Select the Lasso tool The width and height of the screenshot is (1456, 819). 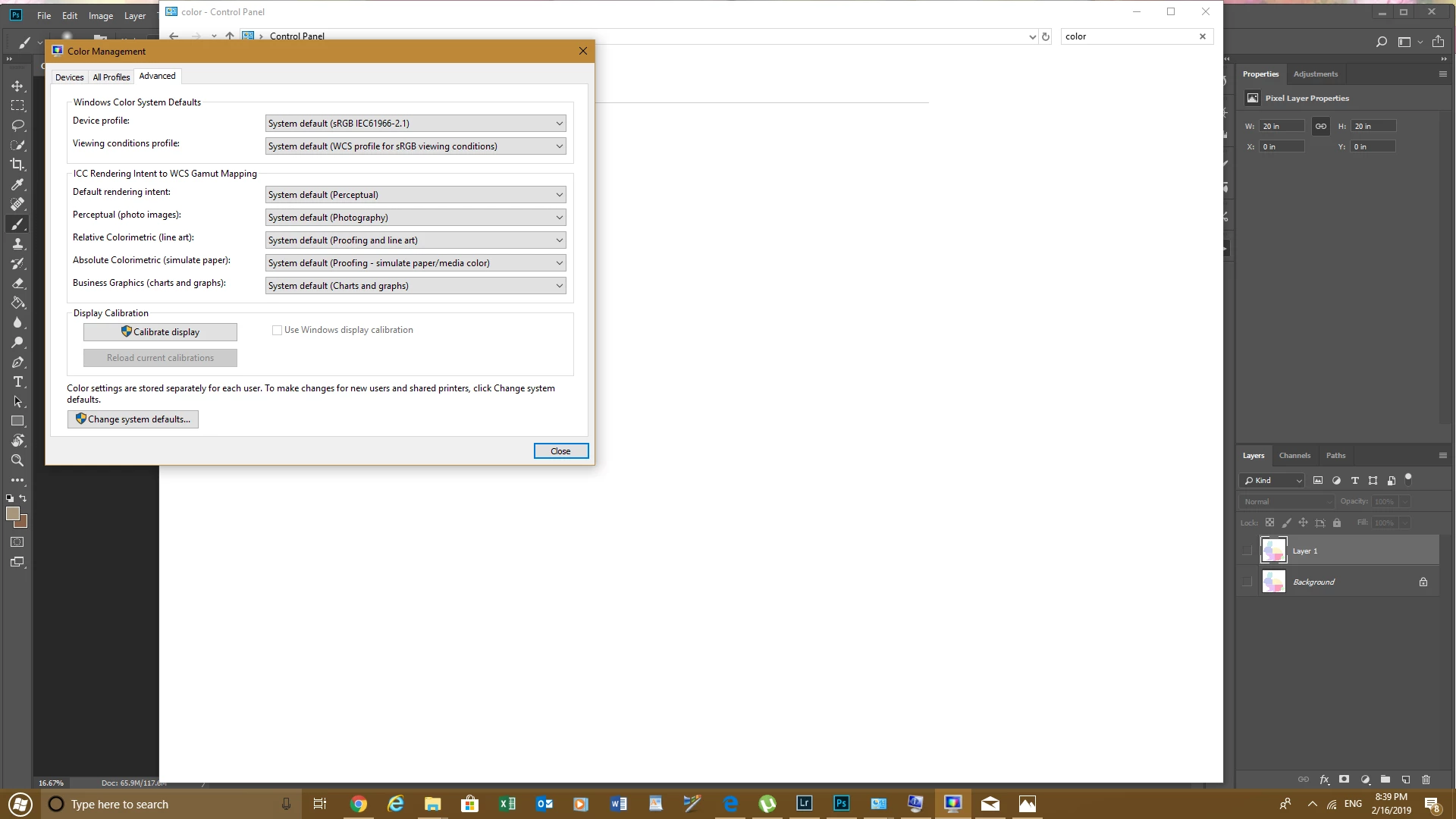(x=17, y=125)
